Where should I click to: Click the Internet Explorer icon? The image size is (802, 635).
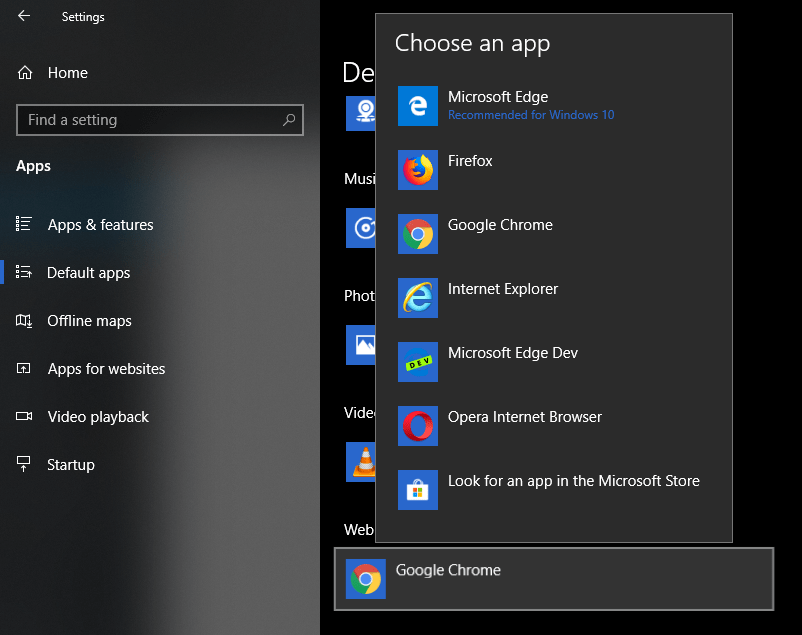(x=418, y=298)
